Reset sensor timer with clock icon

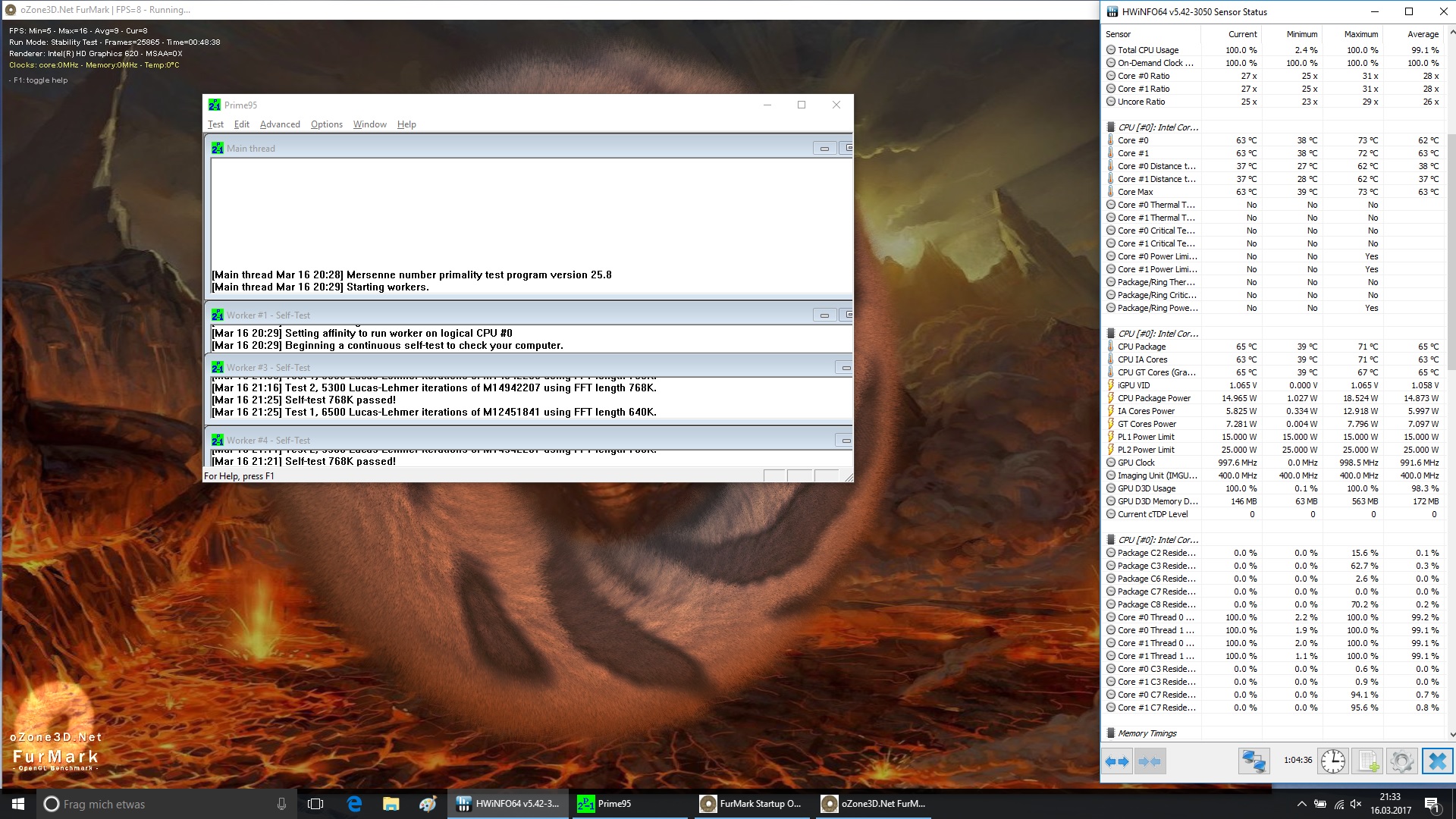1332,761
